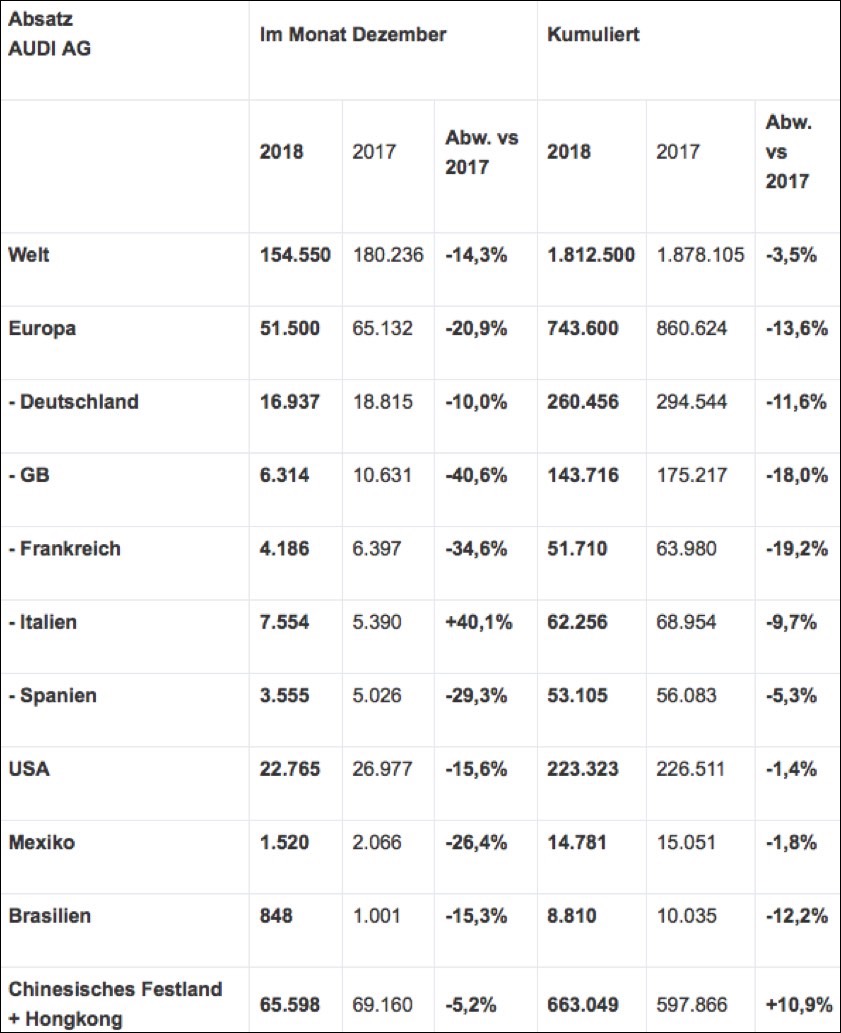Select the 'Welt' row label
Screen dimensions: 841x1033
(x=29, y=255)
